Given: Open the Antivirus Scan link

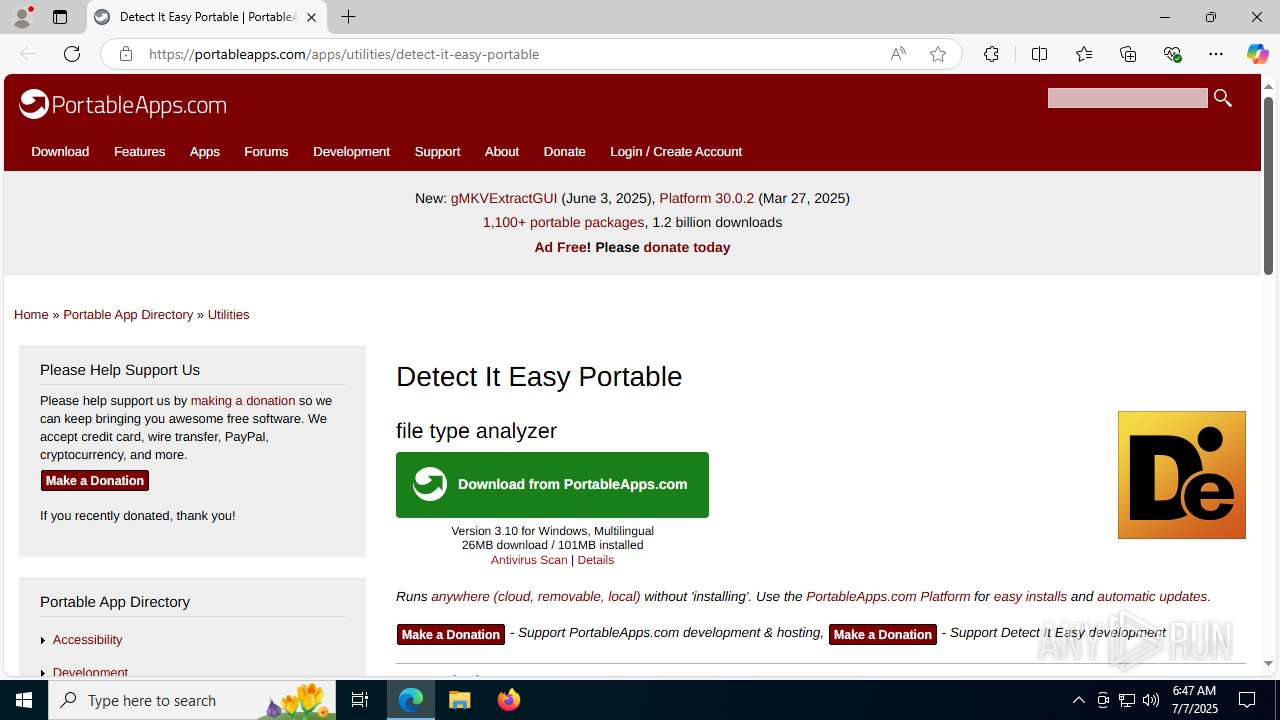Looking at the screenshot, I should click(529, 560).
